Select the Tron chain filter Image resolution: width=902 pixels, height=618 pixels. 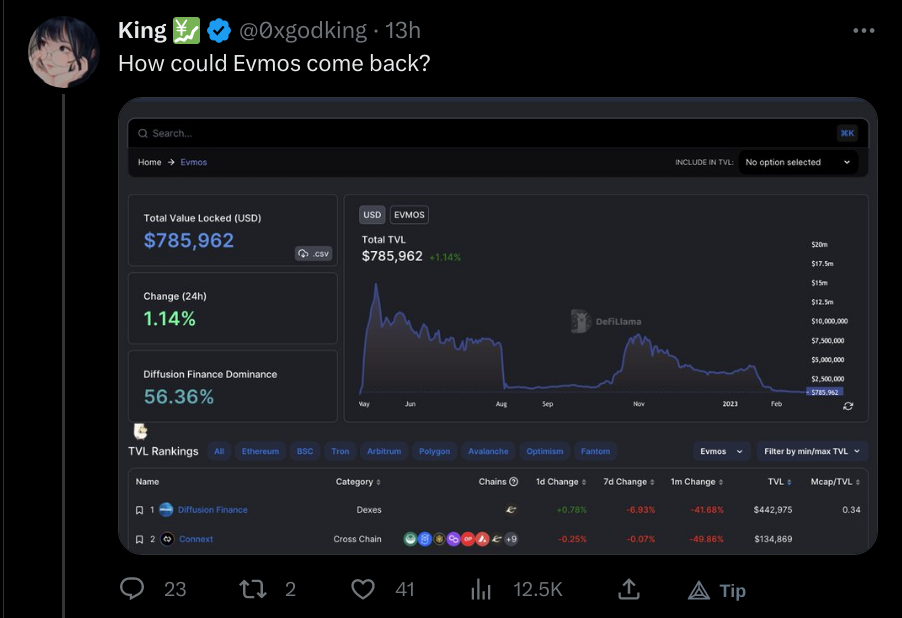pyautogui.click(x=340, y=451)
